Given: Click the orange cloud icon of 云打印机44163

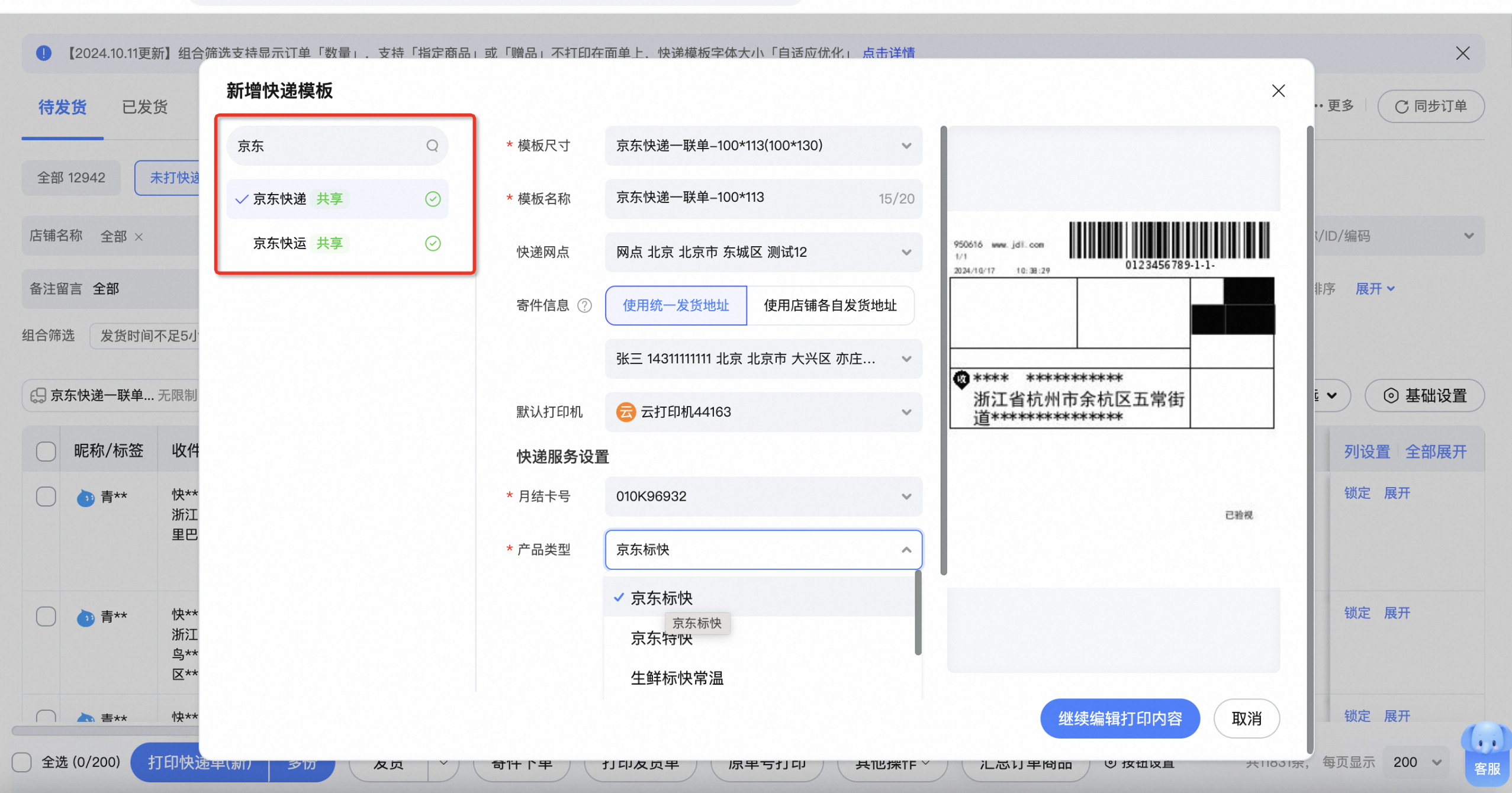Looking at the screenshot, I should [626, 412].
